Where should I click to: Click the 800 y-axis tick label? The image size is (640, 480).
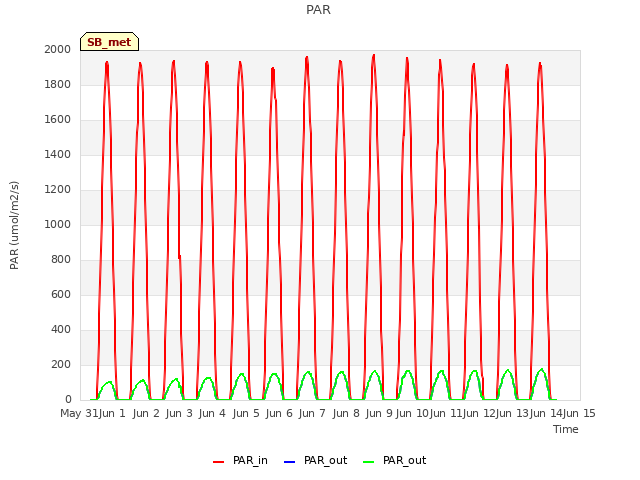(x=61, y=260)
